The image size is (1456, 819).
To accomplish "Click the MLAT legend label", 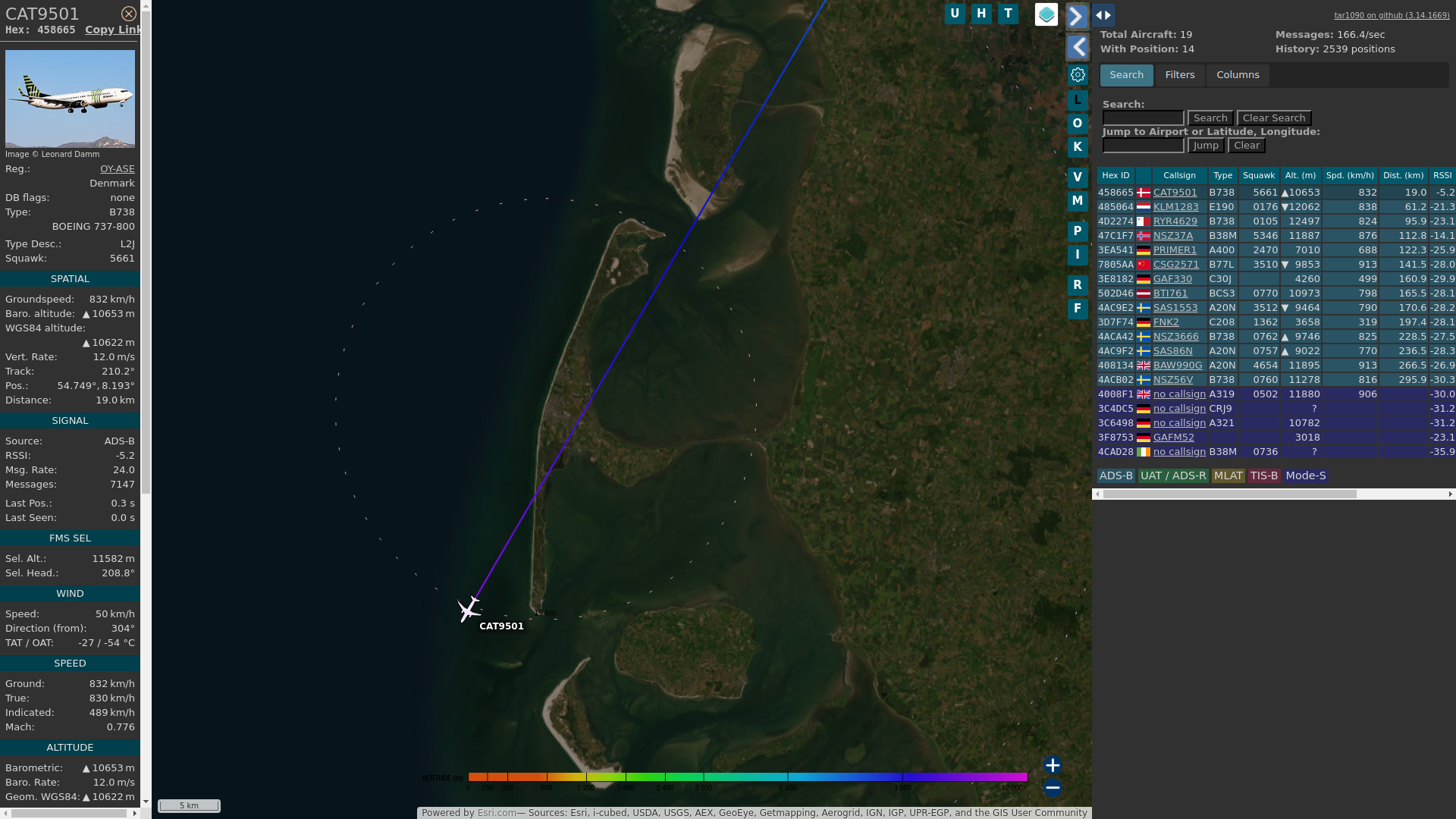I will tap(1228, 475).
